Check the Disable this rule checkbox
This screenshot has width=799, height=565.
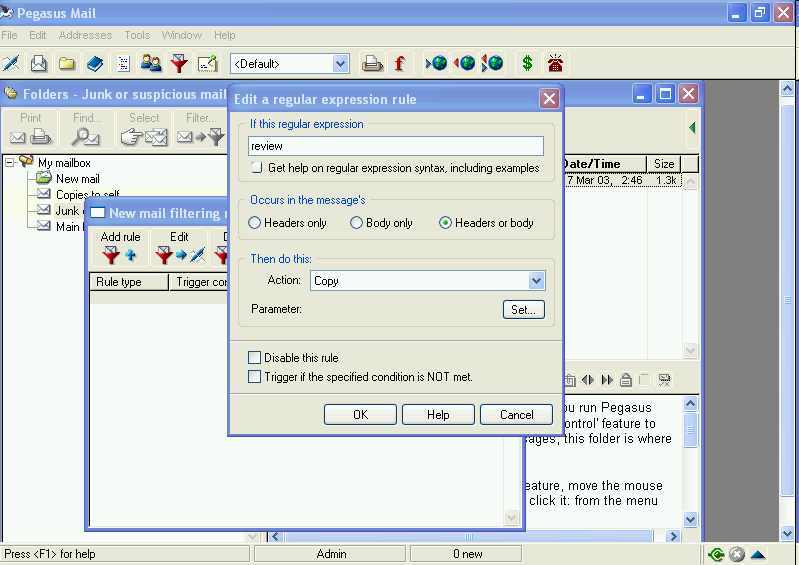[254, 358]
